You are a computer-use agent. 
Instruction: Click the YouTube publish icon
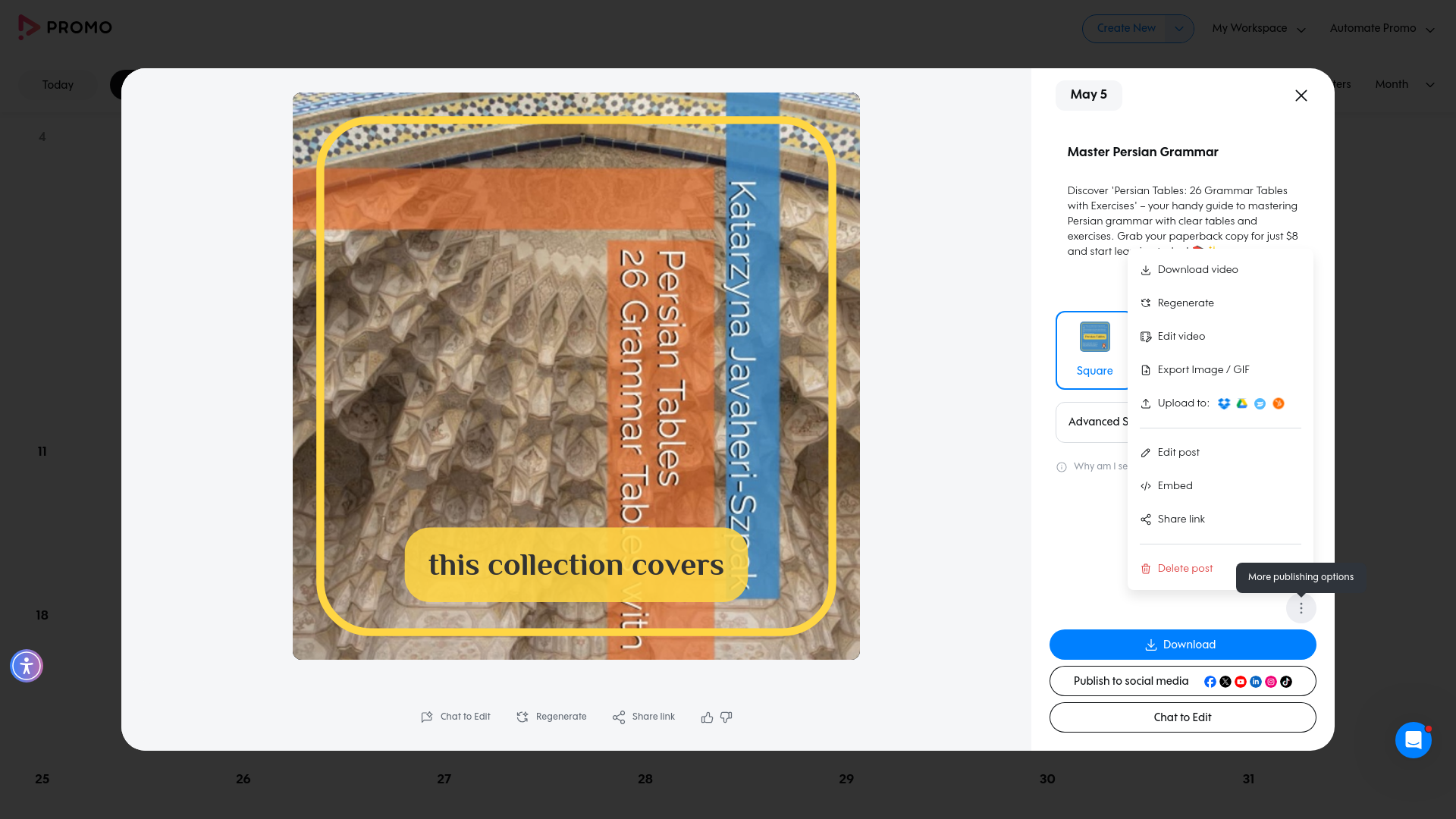coord(1241,682)
